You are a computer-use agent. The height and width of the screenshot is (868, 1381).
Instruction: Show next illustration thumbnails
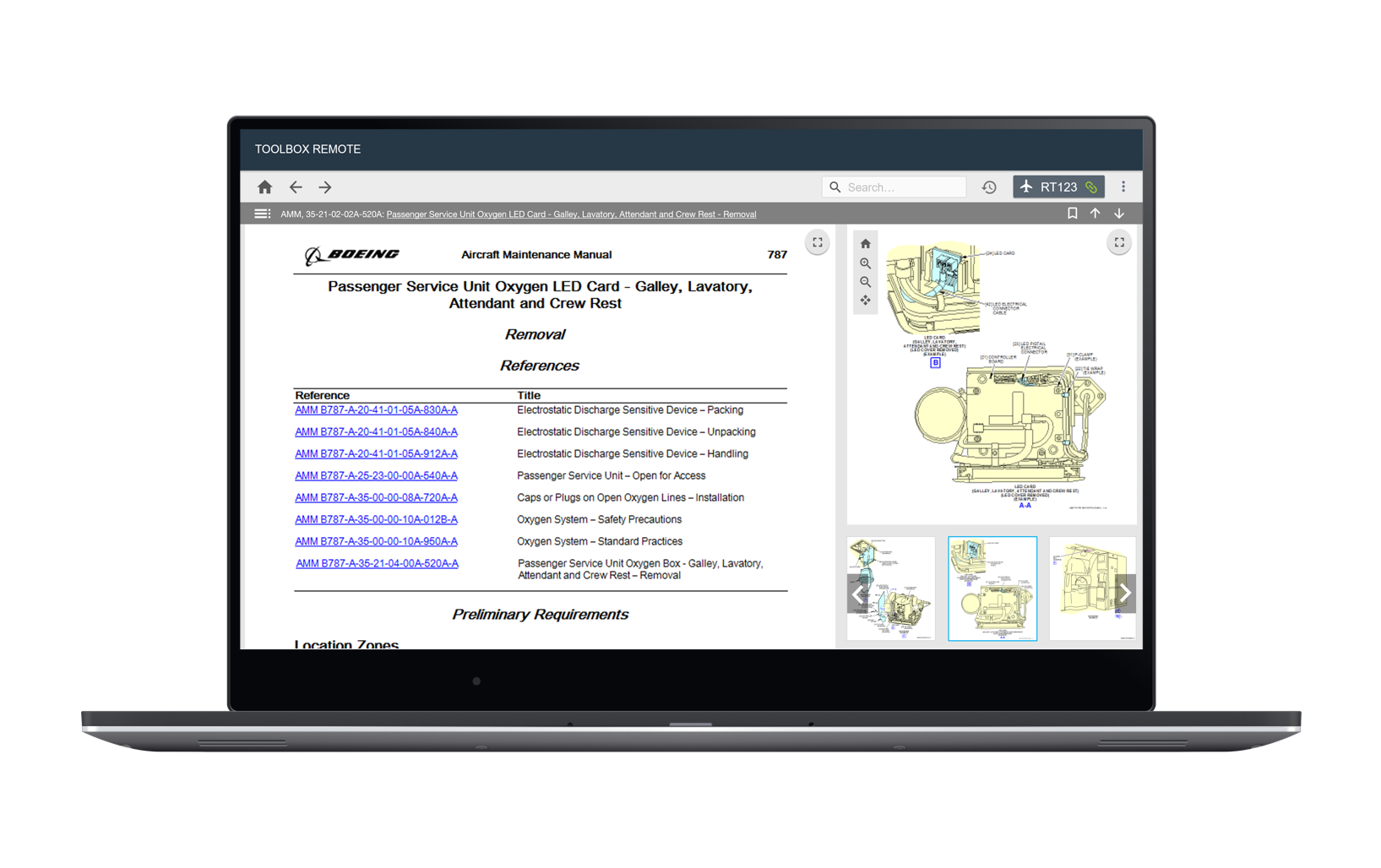[x=1125, y=594]
